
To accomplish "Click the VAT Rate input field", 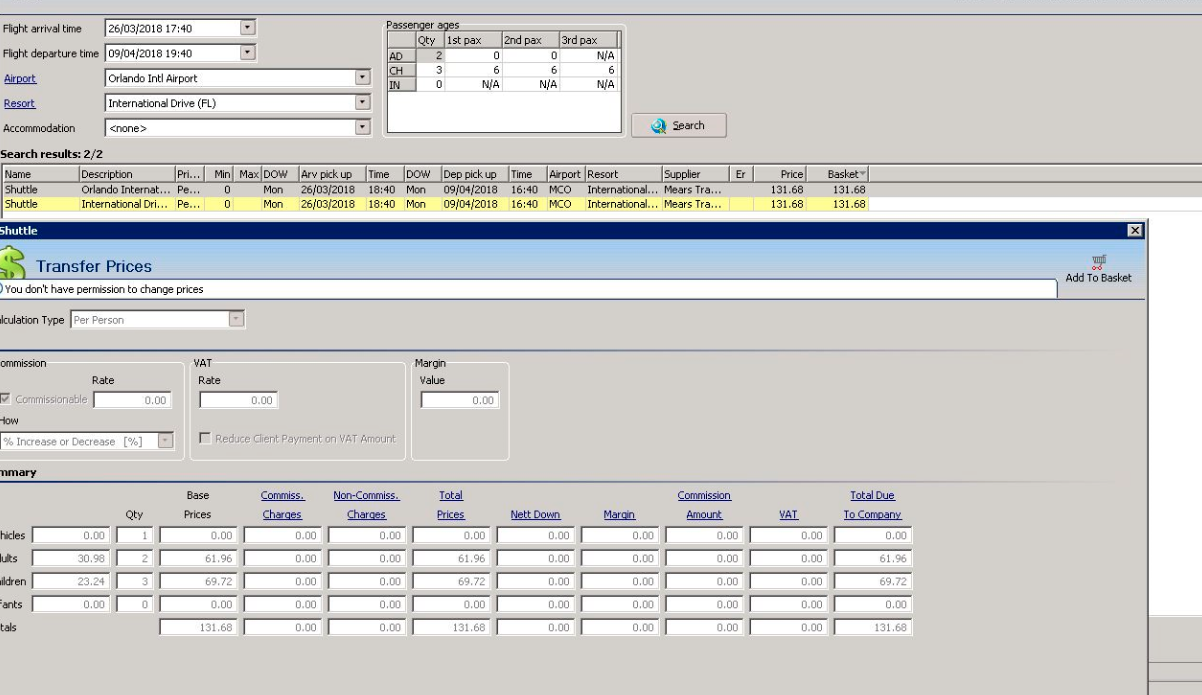I will 238,400.
